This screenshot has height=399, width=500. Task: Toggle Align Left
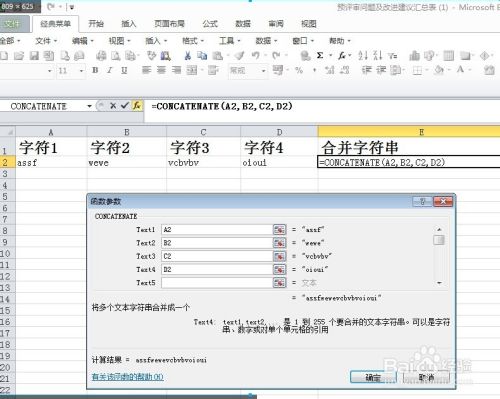pyautogui.click(x=146, y=70)
